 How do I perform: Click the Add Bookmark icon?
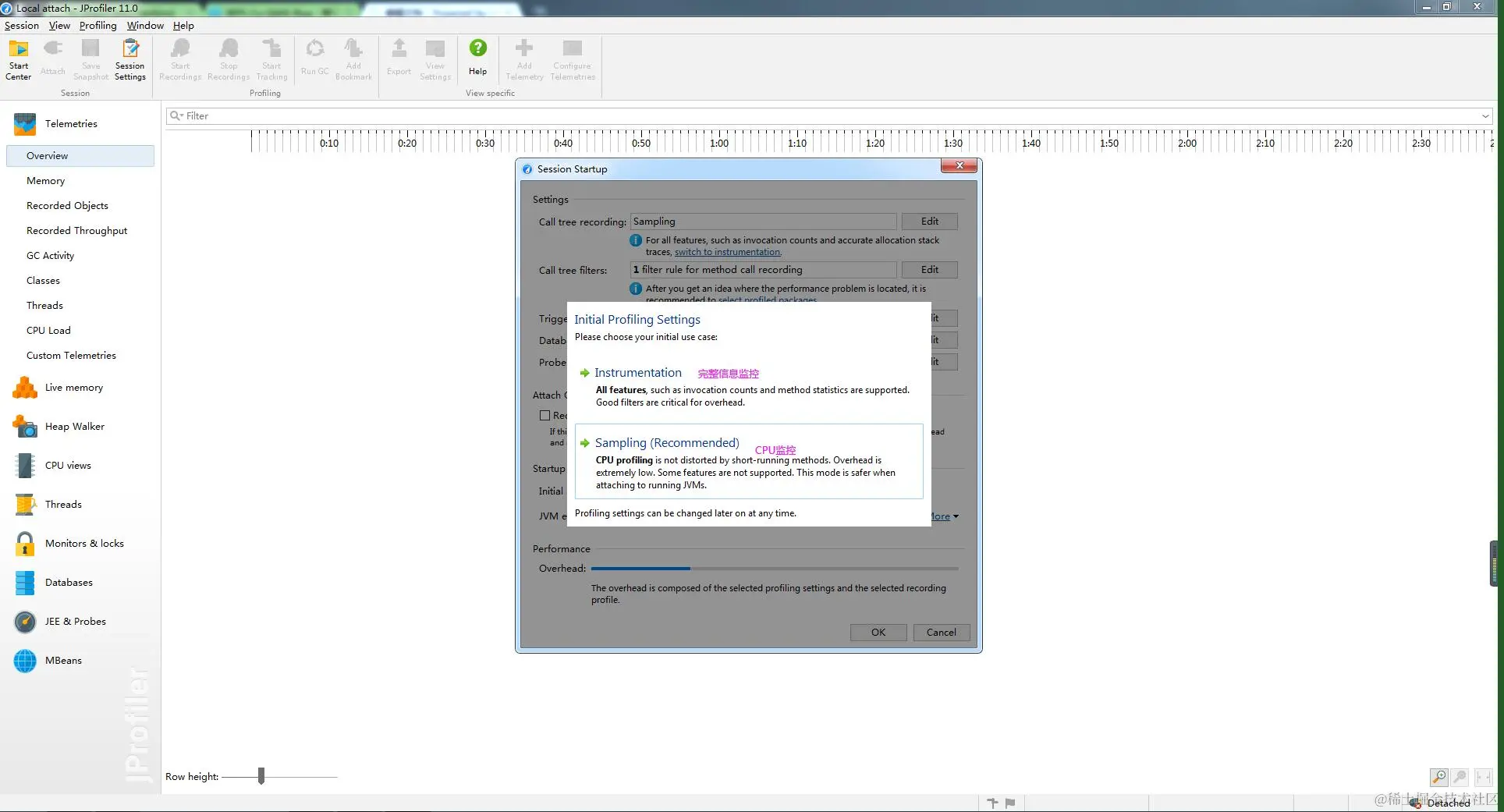coord(353,59)
